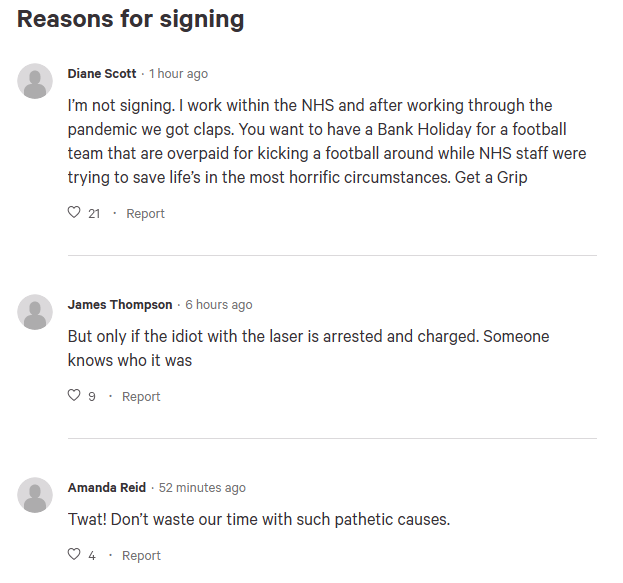Report Amanda Reid's comment
The height and width of the screenshot is (583, 623).
click(x=141, y=556)
